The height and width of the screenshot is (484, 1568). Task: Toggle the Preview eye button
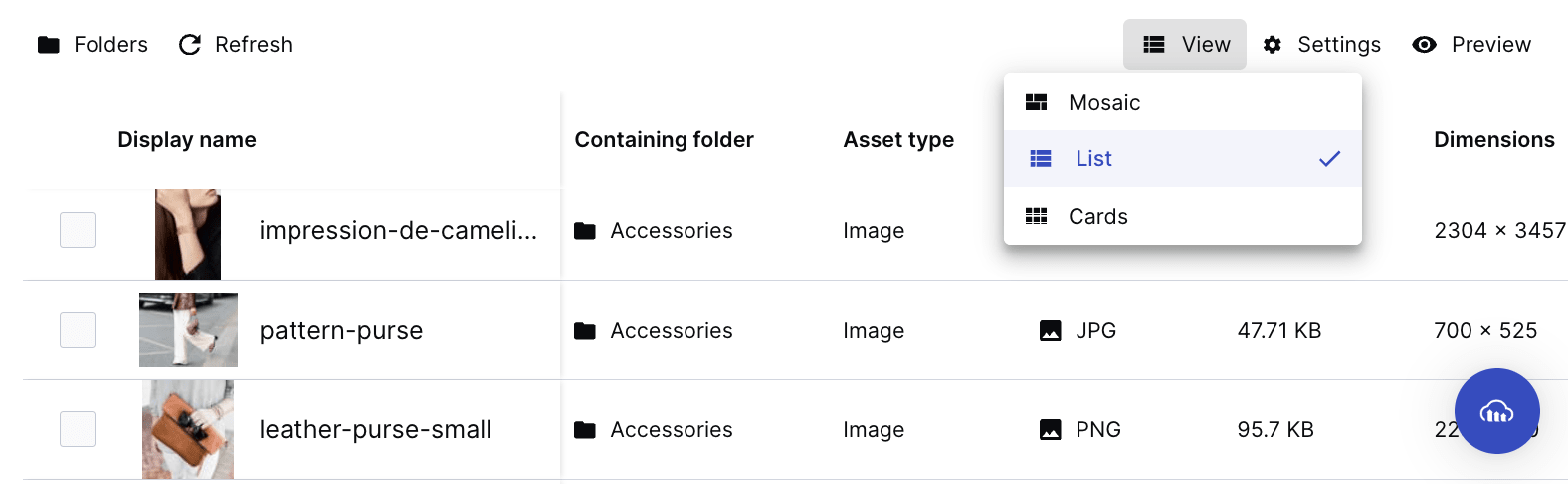pos(1471,45)
